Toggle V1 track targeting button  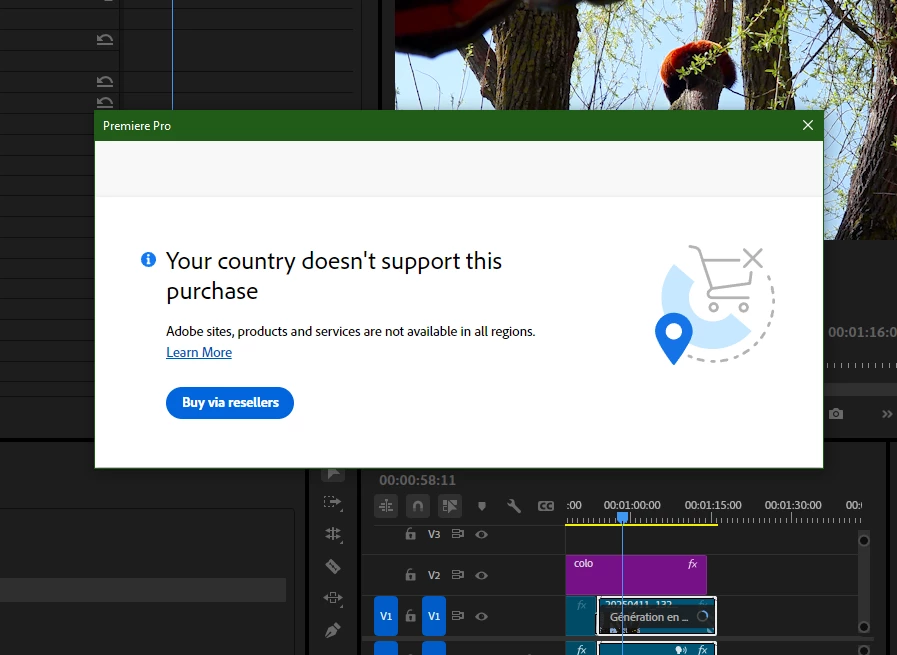[x=434, y=616]
